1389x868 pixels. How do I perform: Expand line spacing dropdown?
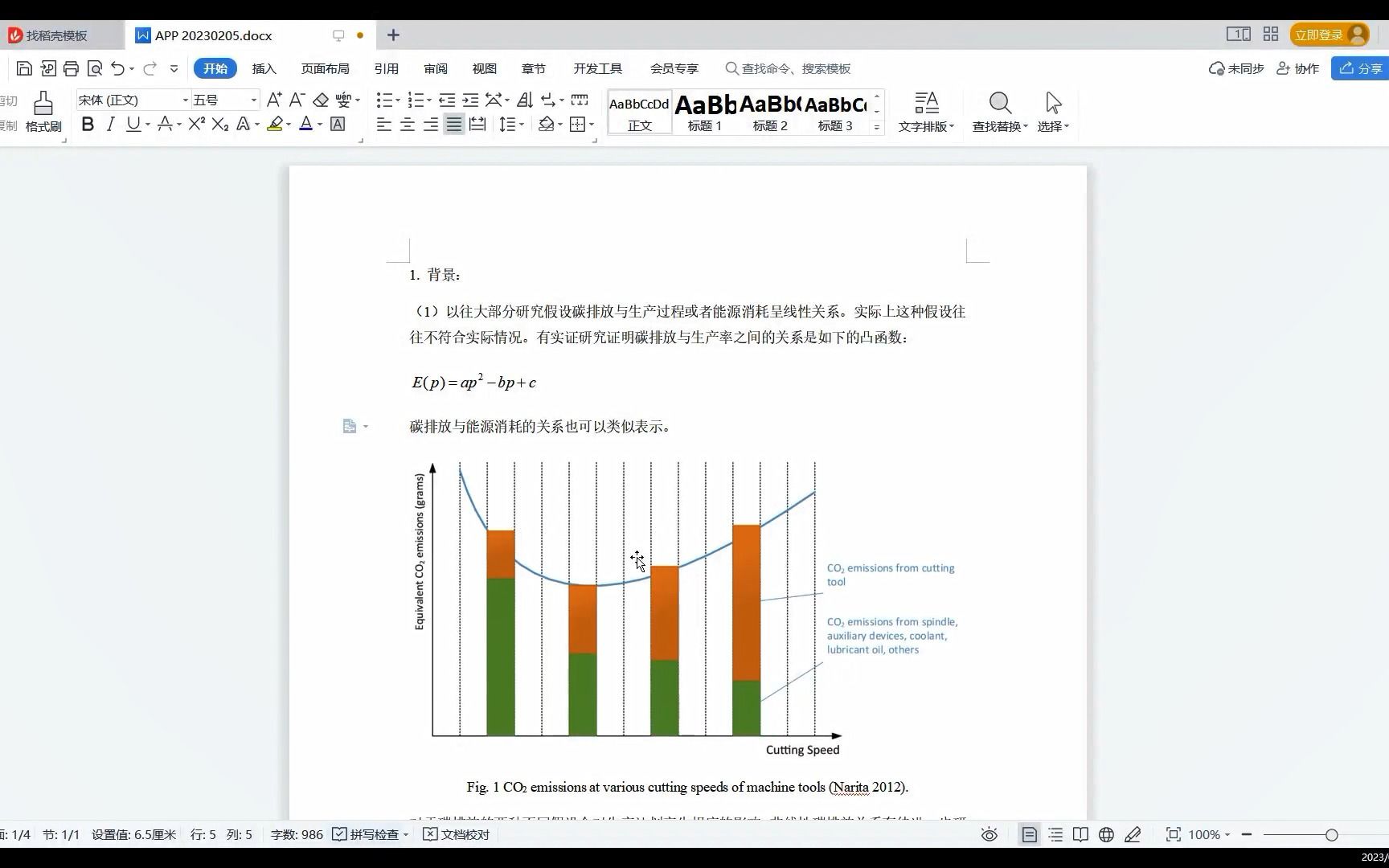click(x=522, y=125)
